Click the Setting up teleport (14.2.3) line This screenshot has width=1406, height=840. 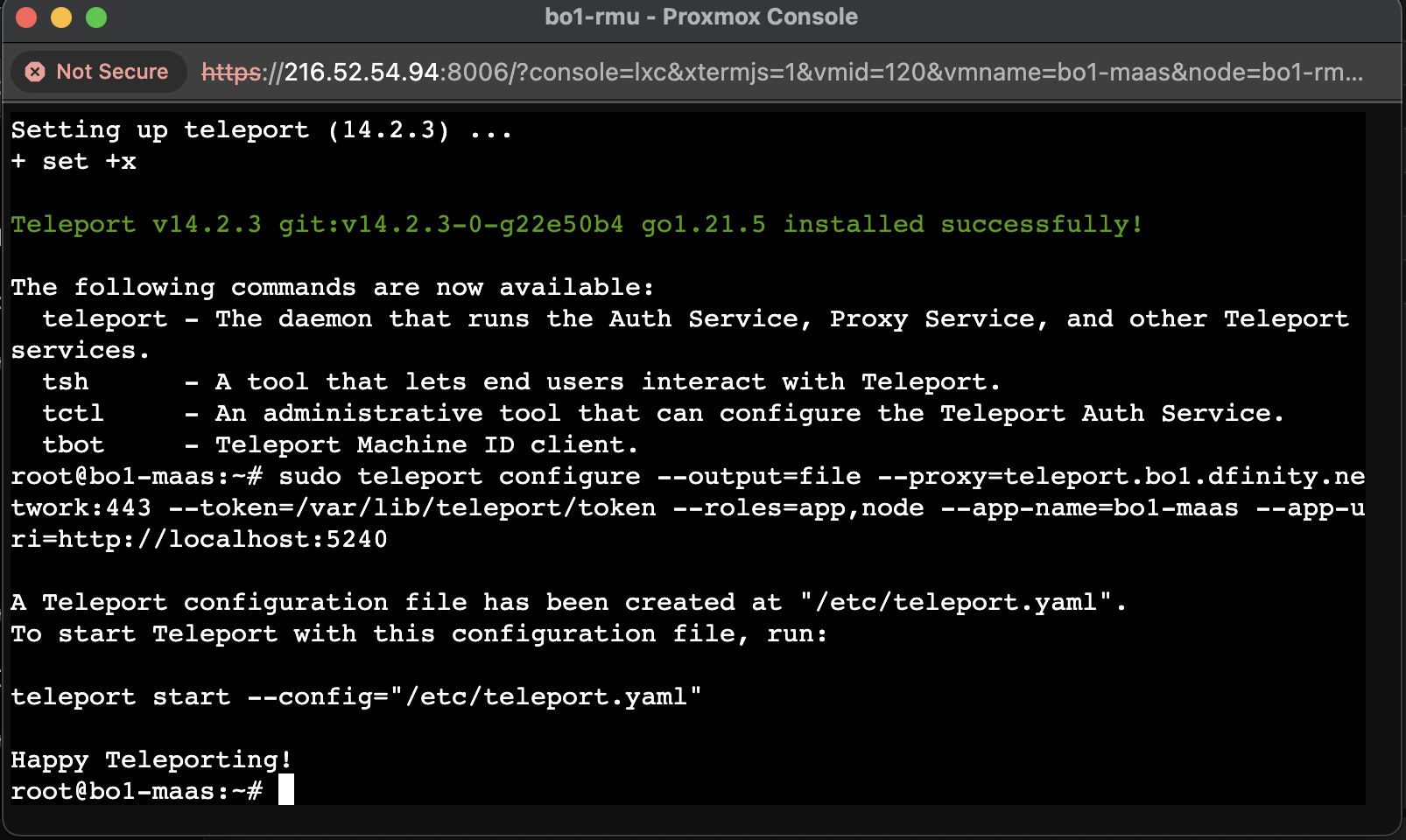coord(261,129)
